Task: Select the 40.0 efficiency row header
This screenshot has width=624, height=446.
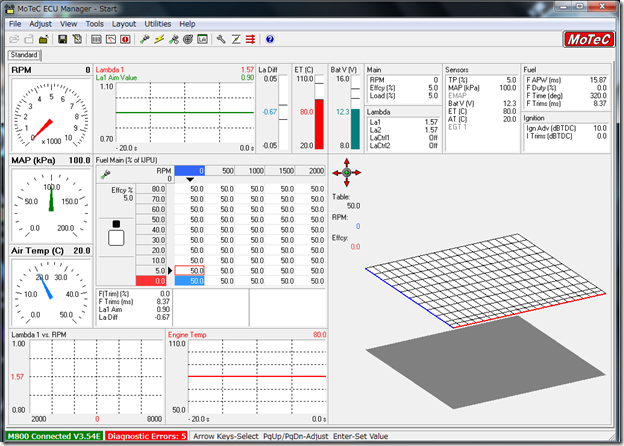Action: click(151, 230)
